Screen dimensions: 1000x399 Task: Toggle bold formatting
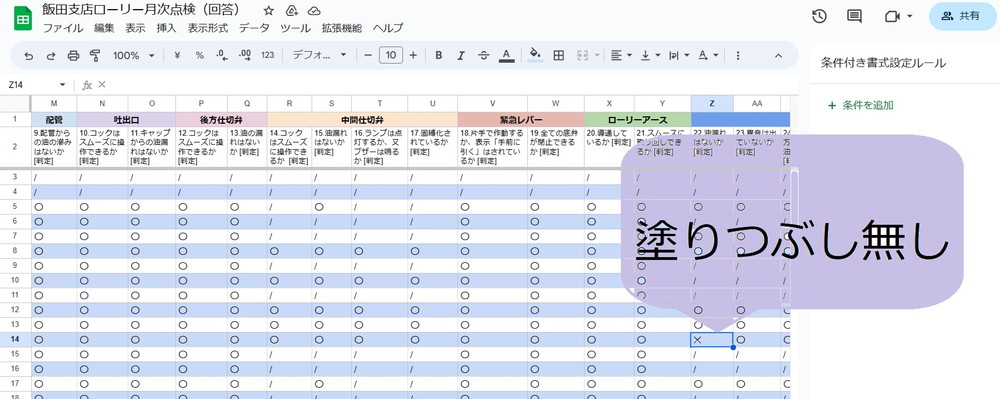coord(439,55)
